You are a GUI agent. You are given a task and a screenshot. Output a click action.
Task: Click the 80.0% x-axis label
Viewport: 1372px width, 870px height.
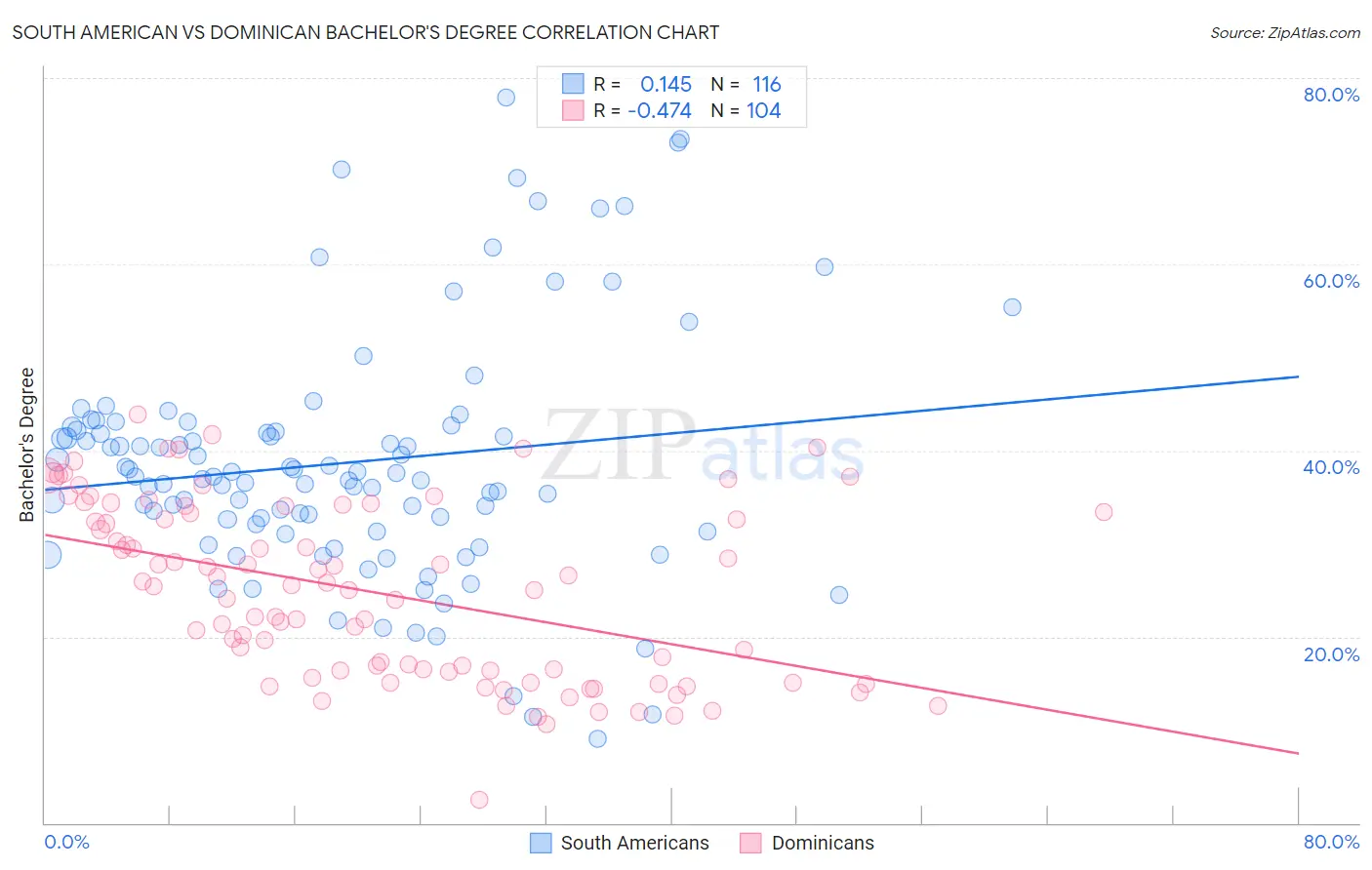point(1331,842)
